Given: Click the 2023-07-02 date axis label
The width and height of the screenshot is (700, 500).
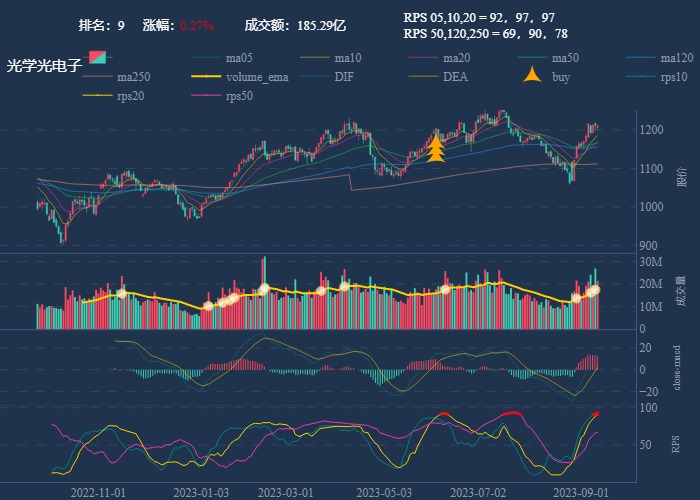Looking at the screenshot, I should click(478, 492).
